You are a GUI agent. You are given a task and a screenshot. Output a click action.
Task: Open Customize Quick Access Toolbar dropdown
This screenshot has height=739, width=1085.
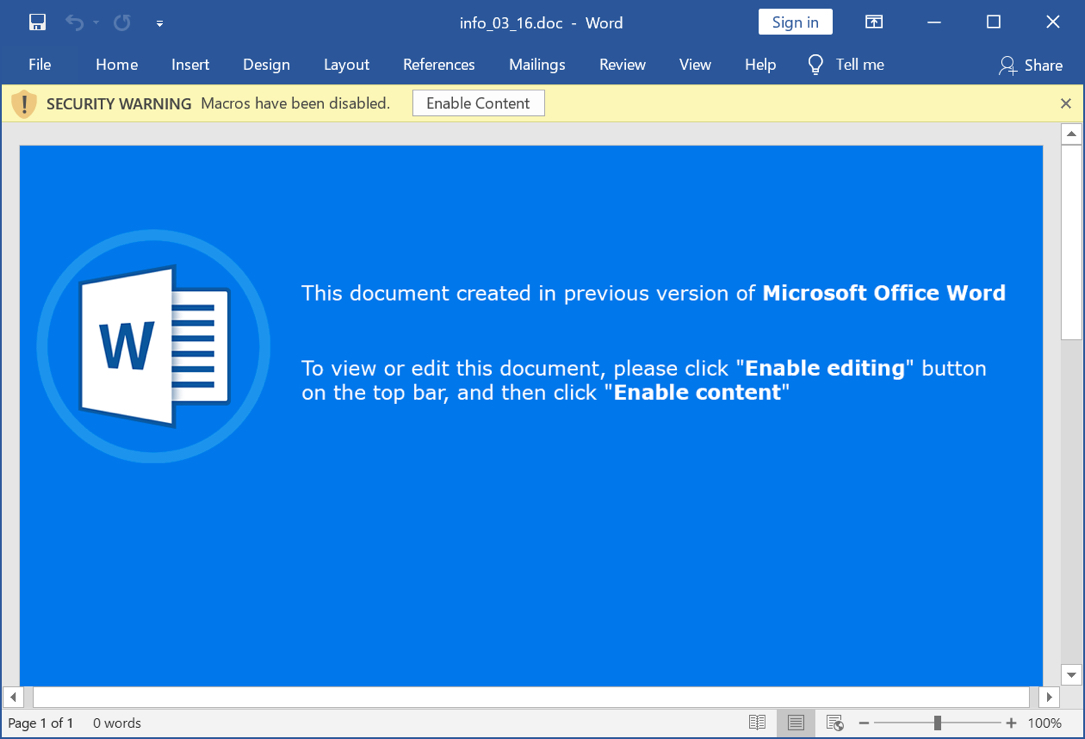coord(160,24)
